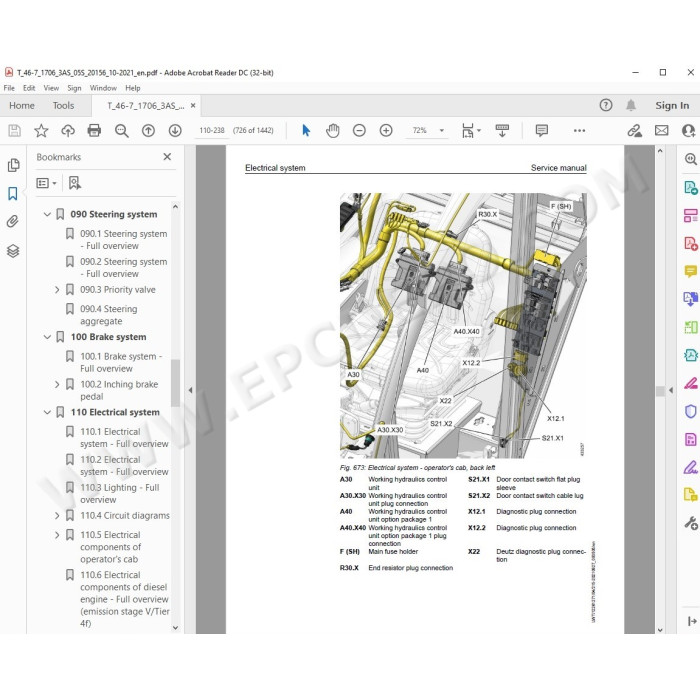Image resolution: width=700 pixels, height=700 pixels.
Task: Collapse navigation pane left arrow
Action: click(190, 390)
